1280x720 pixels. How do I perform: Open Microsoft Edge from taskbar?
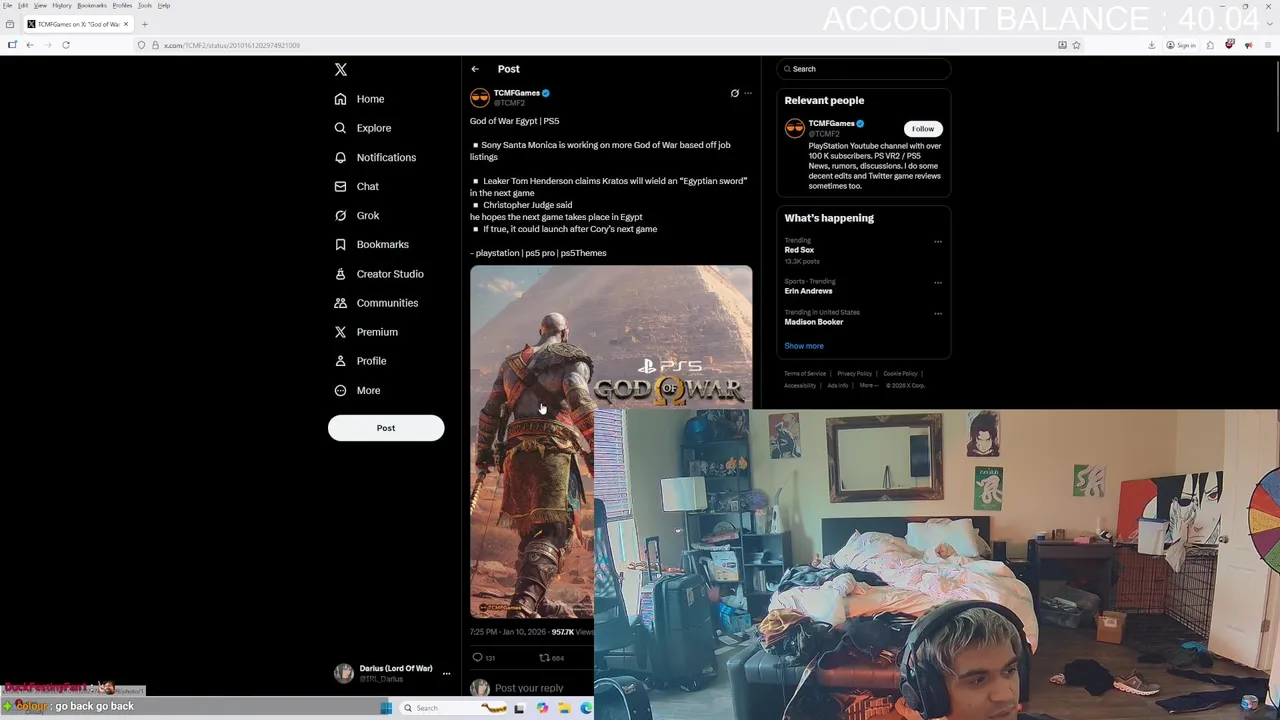coord(586,708)
